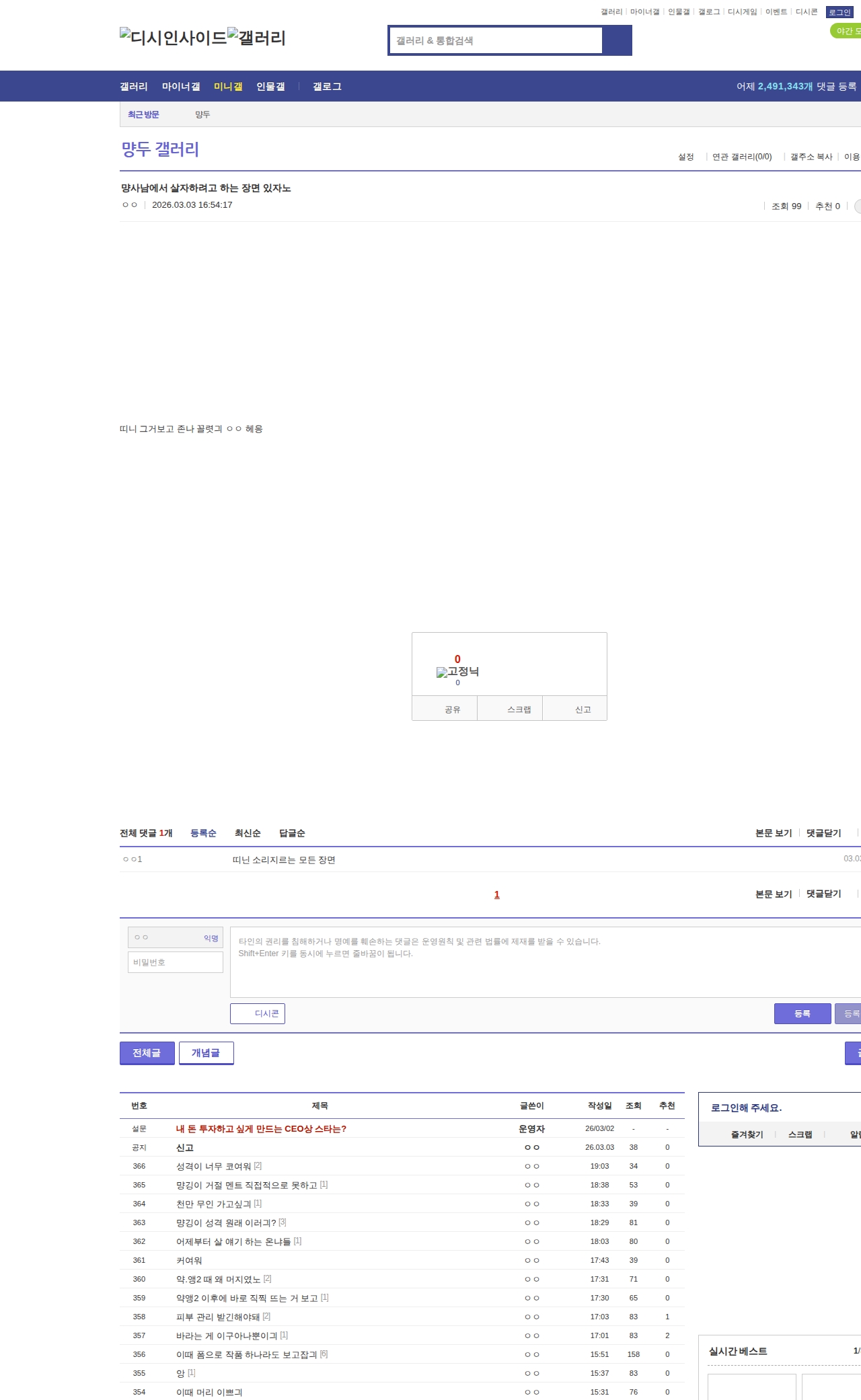The image size is (861, 1400).
Task: Click the search button beside the search field
Action: pos(617,40)
